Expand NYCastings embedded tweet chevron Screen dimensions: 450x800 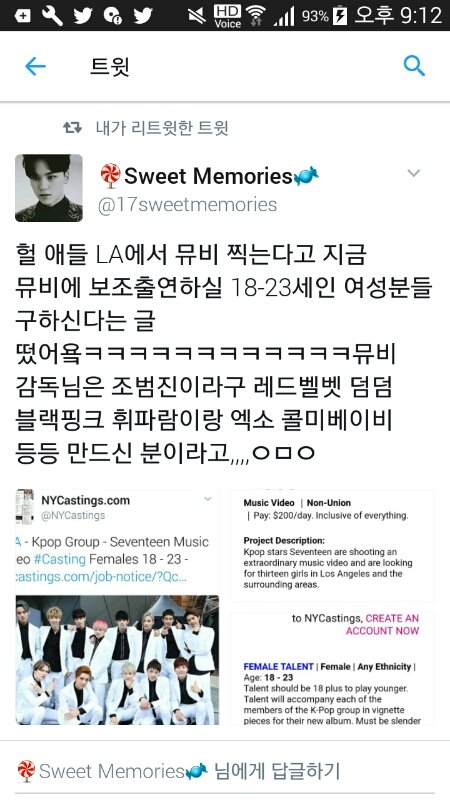coord(208,499)
